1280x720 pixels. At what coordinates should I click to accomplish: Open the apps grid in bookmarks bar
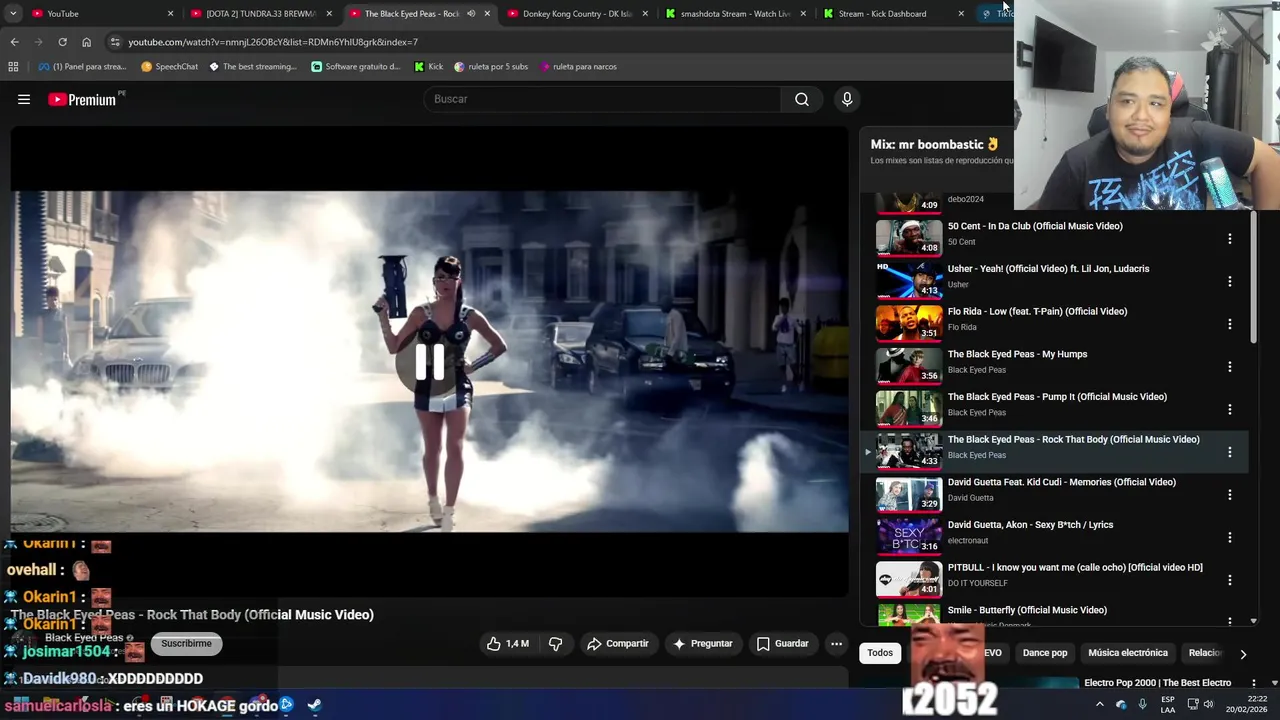tap(13, 67)
